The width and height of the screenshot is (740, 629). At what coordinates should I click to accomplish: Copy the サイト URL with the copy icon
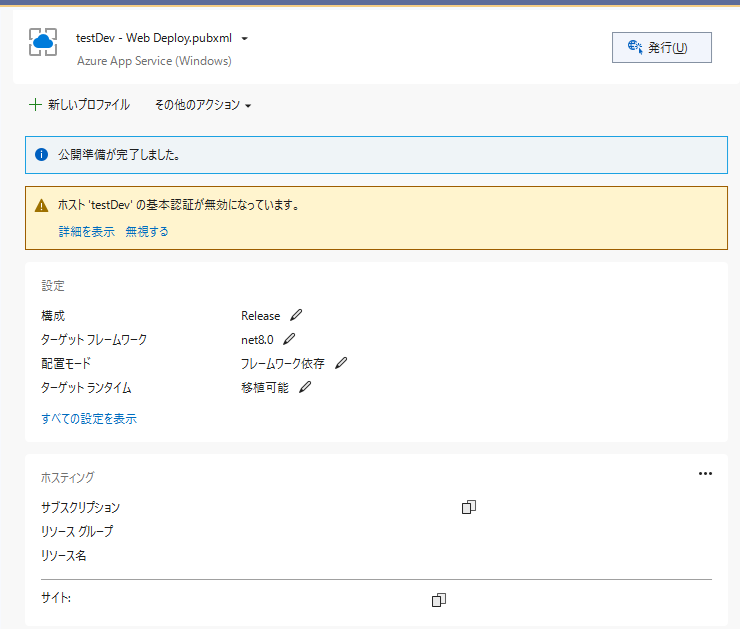point(439,600)
